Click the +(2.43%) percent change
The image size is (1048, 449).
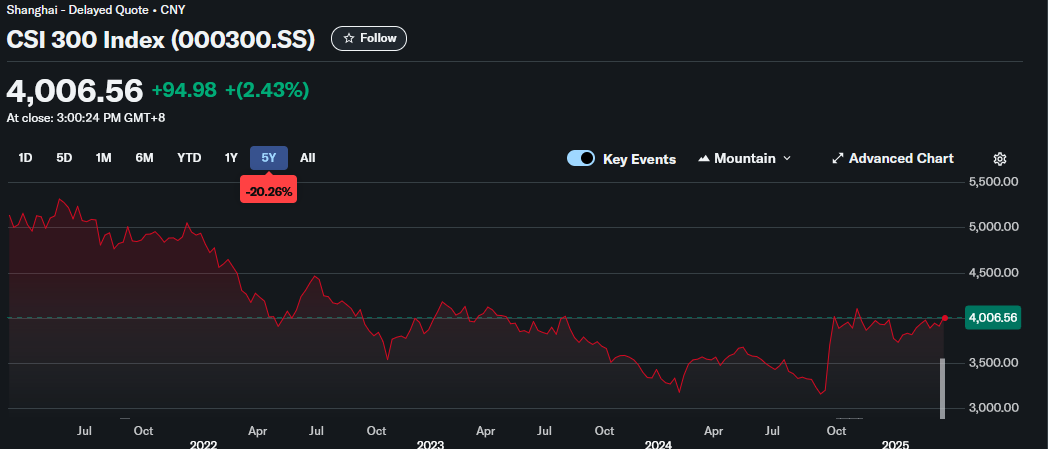click(x=267, y=90)
